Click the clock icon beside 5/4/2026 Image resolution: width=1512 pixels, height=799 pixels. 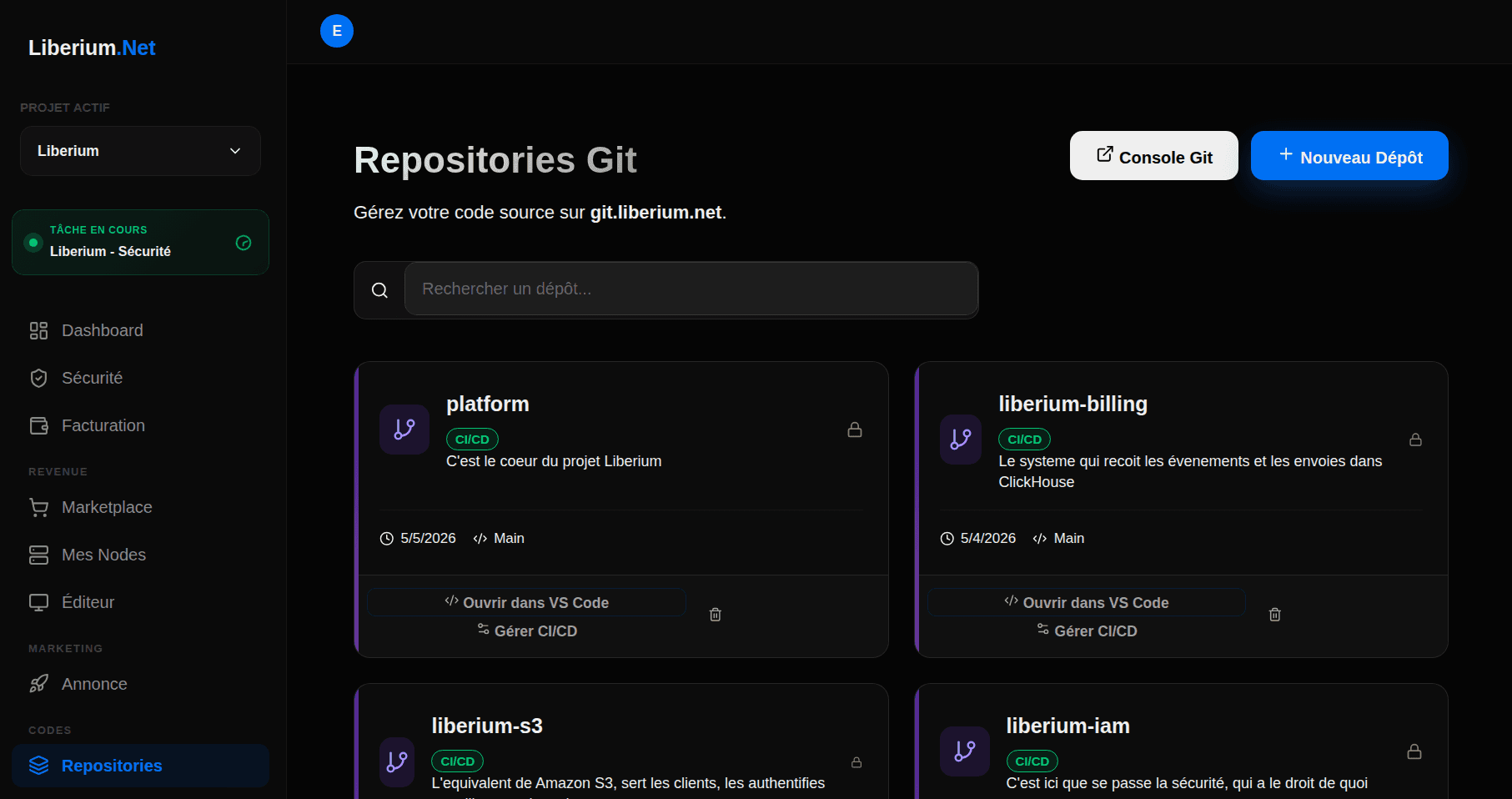947,539
